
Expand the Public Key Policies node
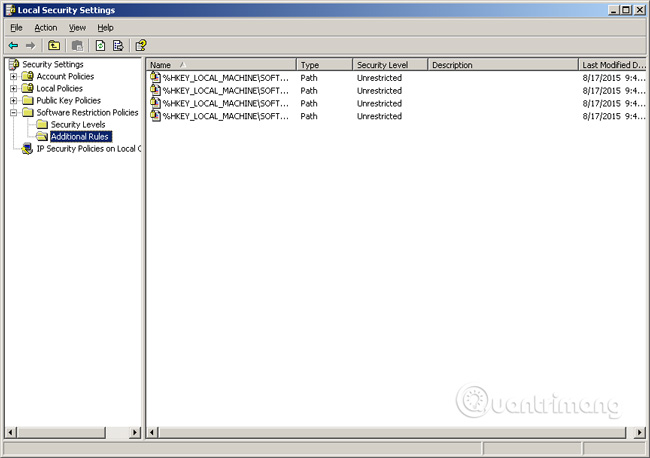tap(14, 101)
